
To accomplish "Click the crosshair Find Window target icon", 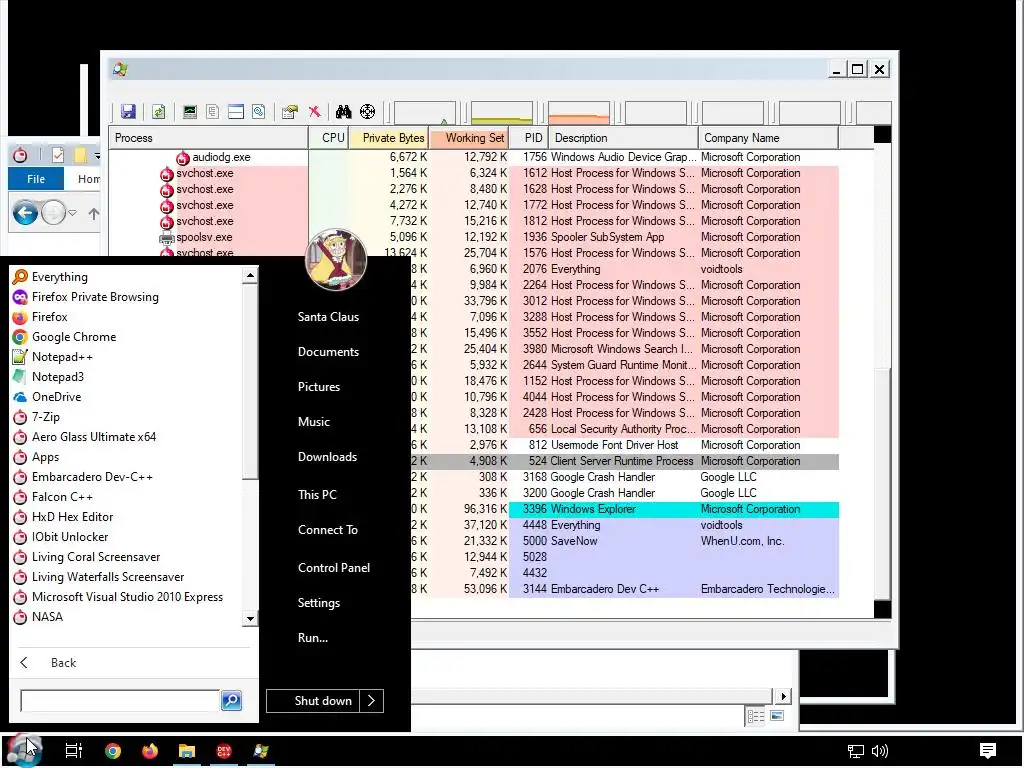I will pos(368,112).
